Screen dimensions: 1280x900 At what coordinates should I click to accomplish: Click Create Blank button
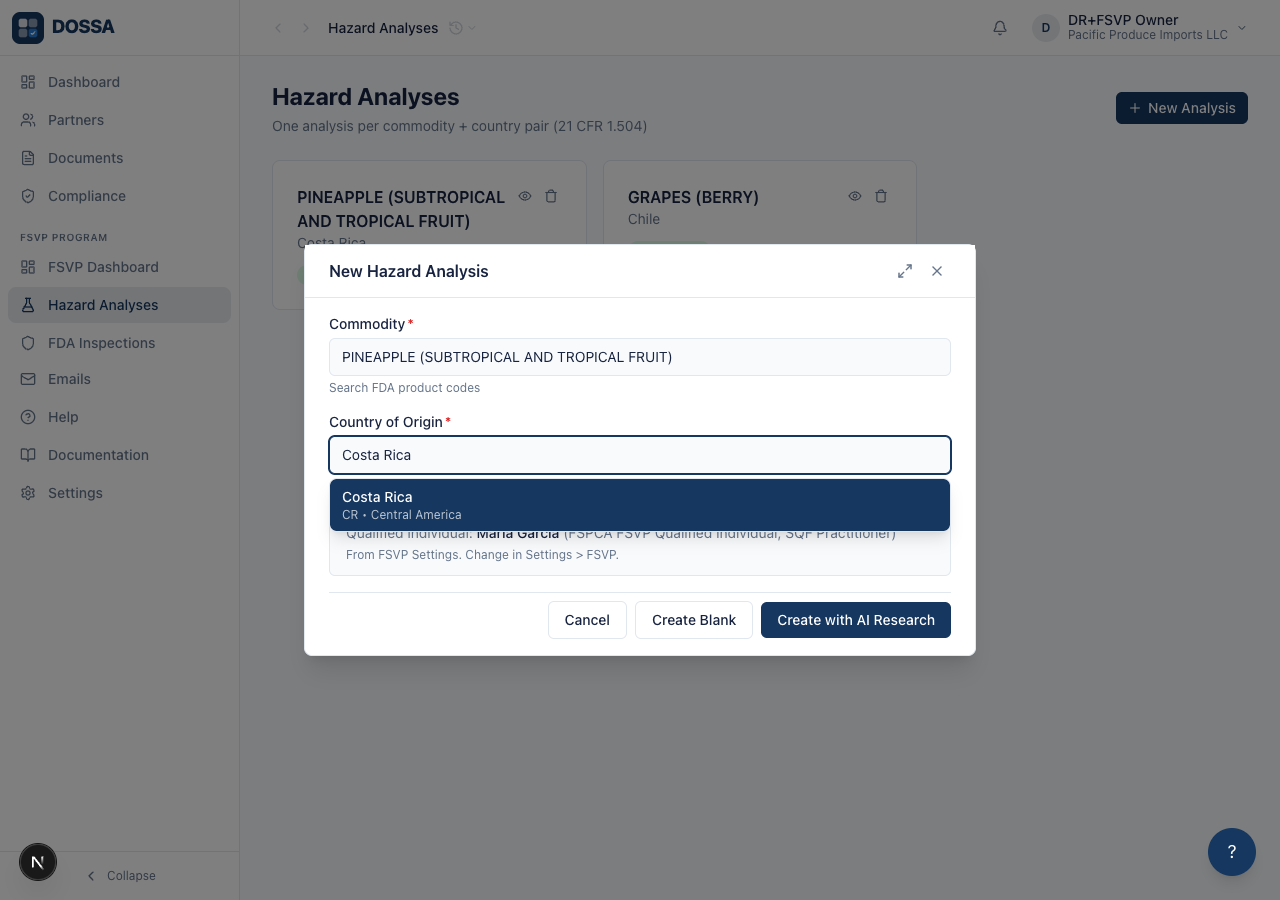[x=694, y=620]
